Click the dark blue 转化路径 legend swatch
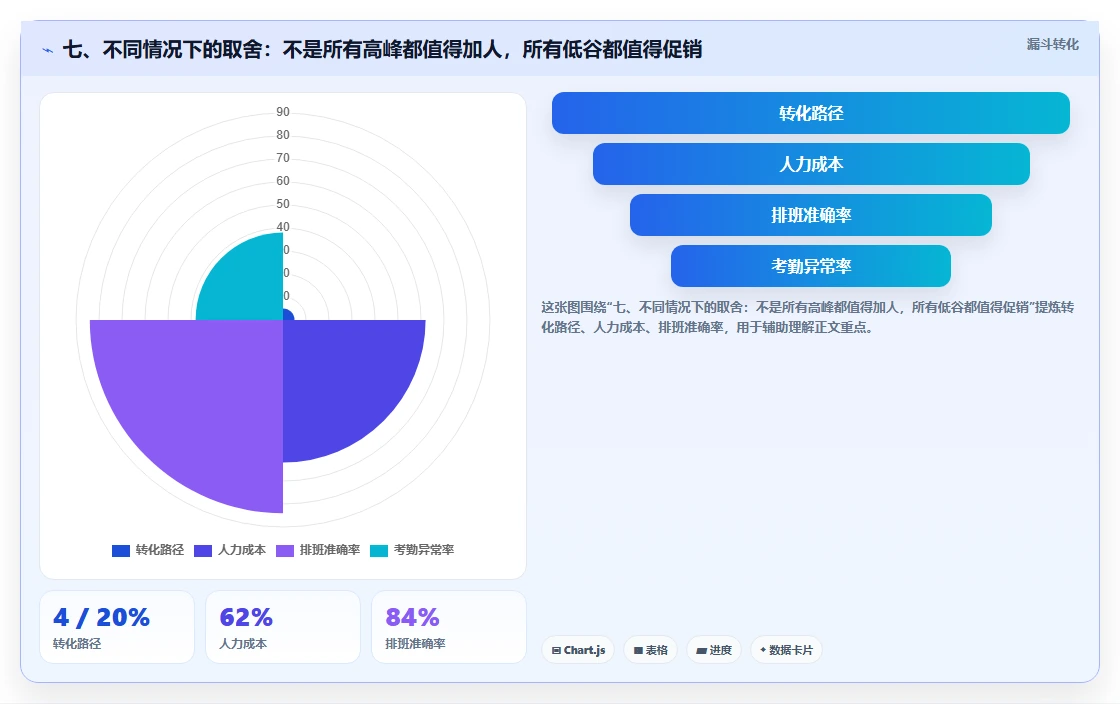Image resolution: width=1120 pixels, height=704 pixels. point(121,550)
